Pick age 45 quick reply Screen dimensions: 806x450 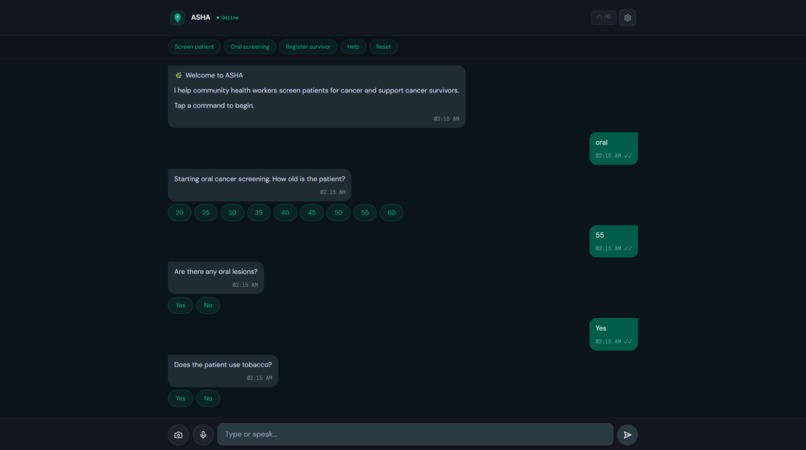312,213
